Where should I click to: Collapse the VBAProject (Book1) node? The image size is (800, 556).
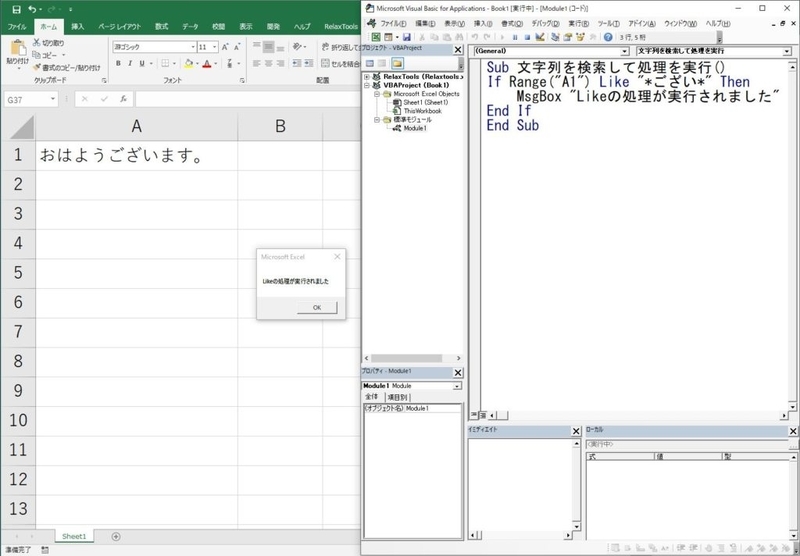coord(367,85)
